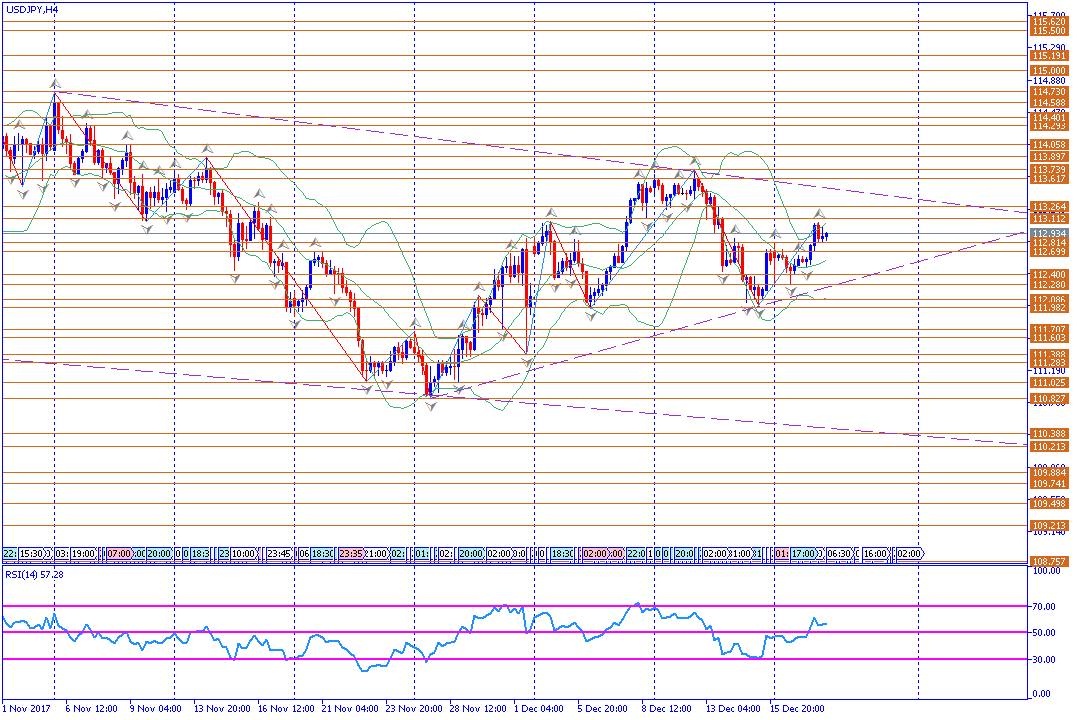
Task: Click the 16:00 news event marker
Action: 875,554
